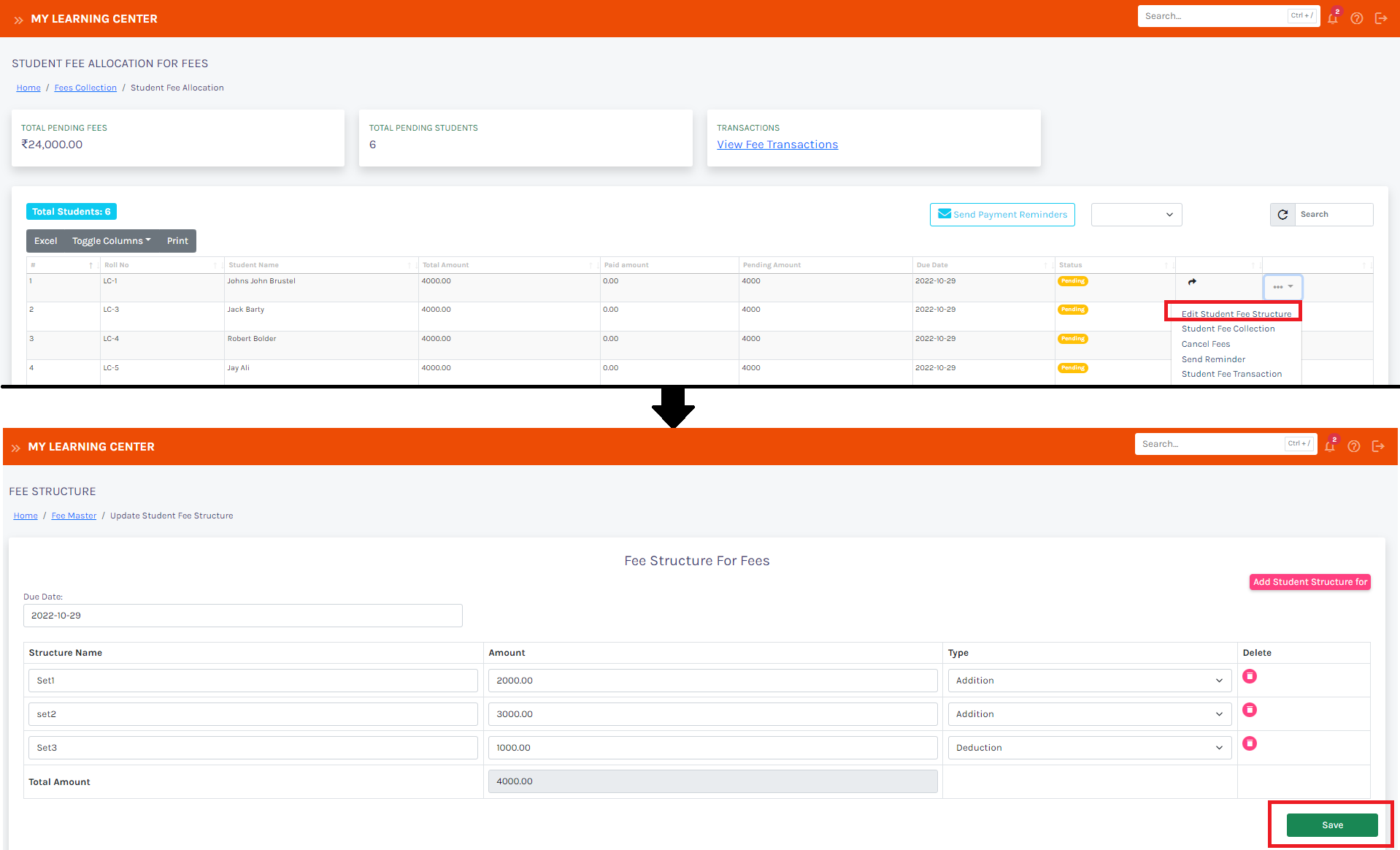1400x850 pixels.
Task: Click the notification bell in top header
Action: [x=1332, y=18]
